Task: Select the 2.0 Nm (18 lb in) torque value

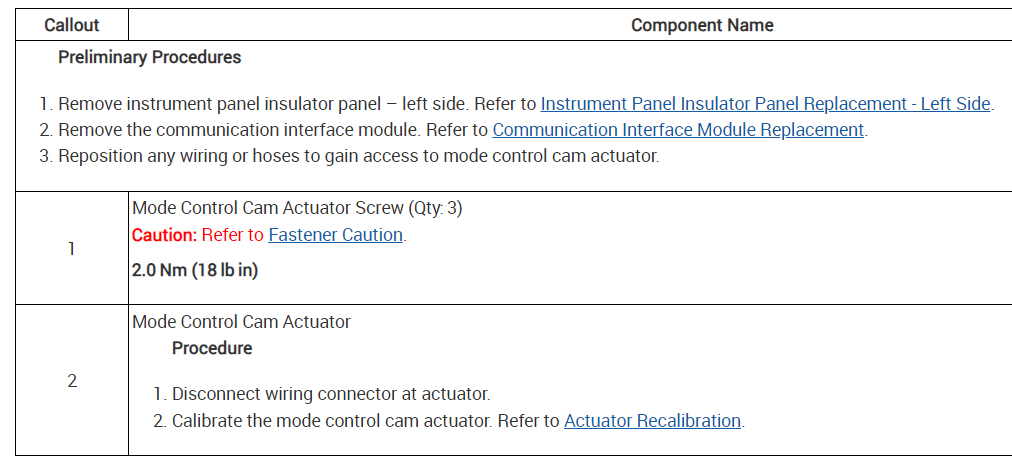Action: click(195, 271)
